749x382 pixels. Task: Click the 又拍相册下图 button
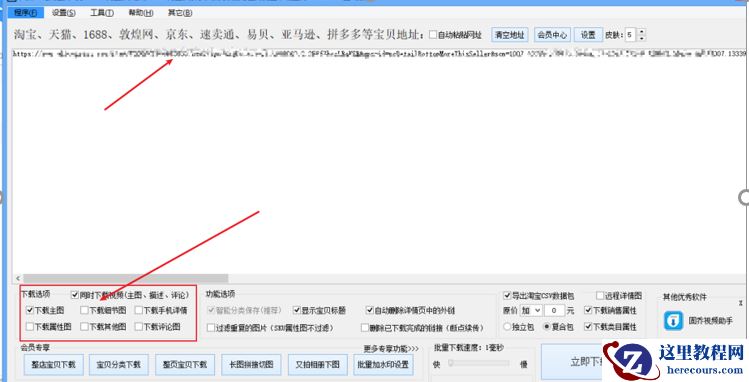point(318,365)
